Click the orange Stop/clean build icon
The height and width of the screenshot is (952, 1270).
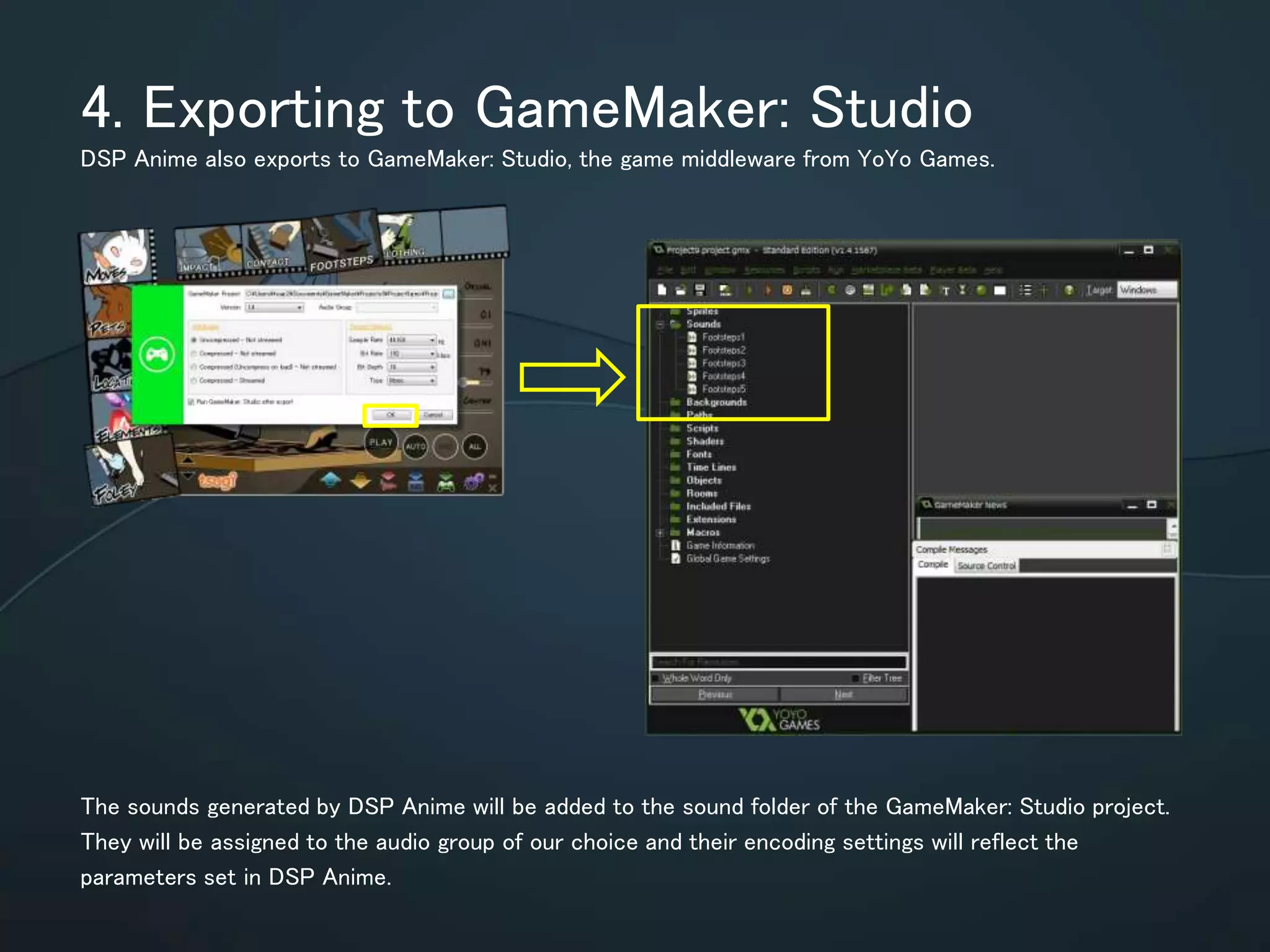(787, 289)
